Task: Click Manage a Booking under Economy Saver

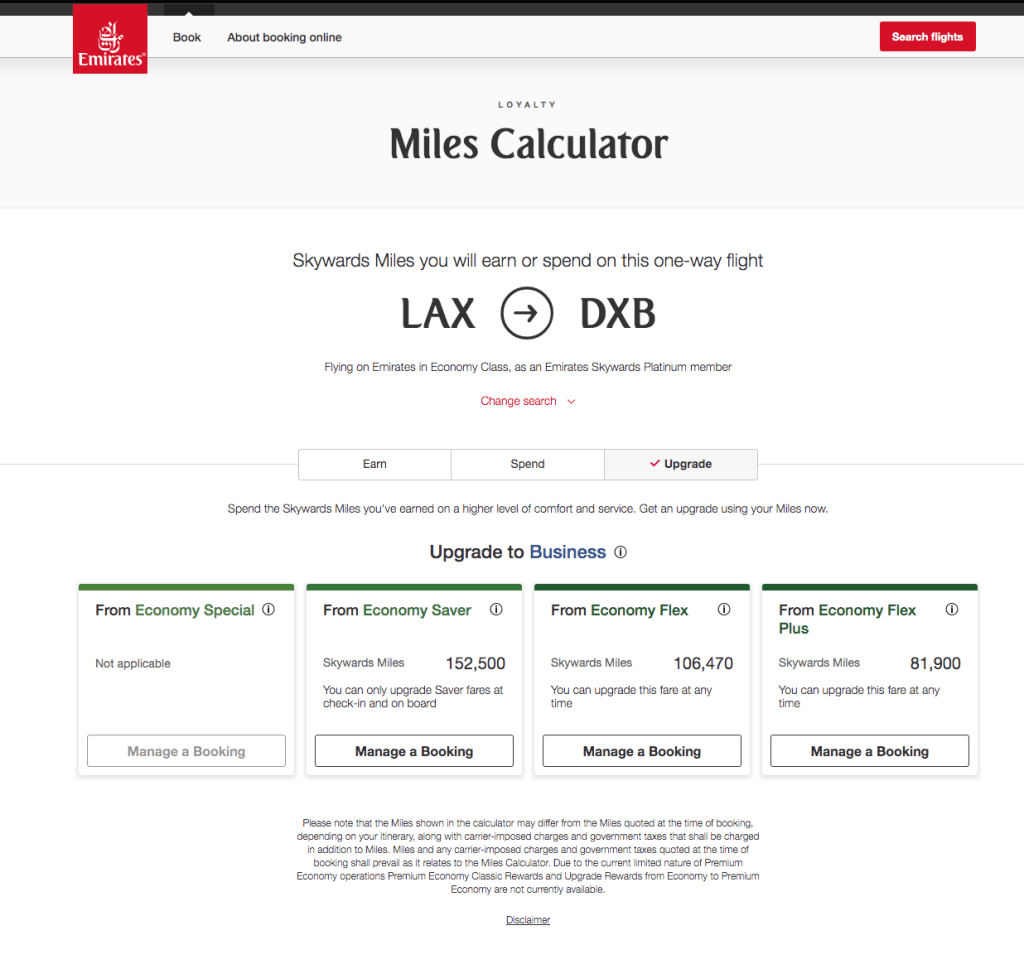Action: coord(414,751)
